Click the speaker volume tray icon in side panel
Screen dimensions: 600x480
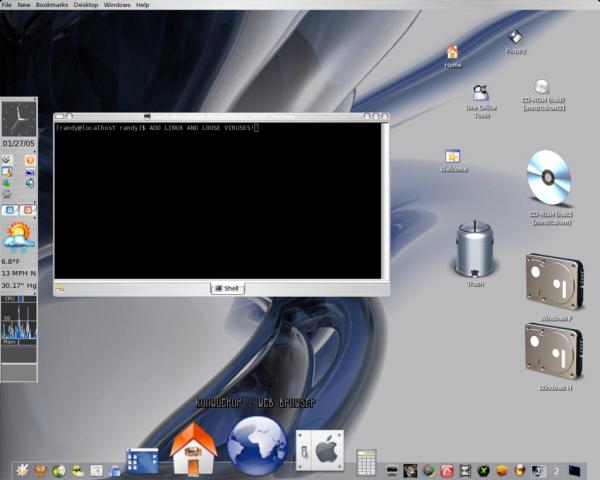point(30,183)
